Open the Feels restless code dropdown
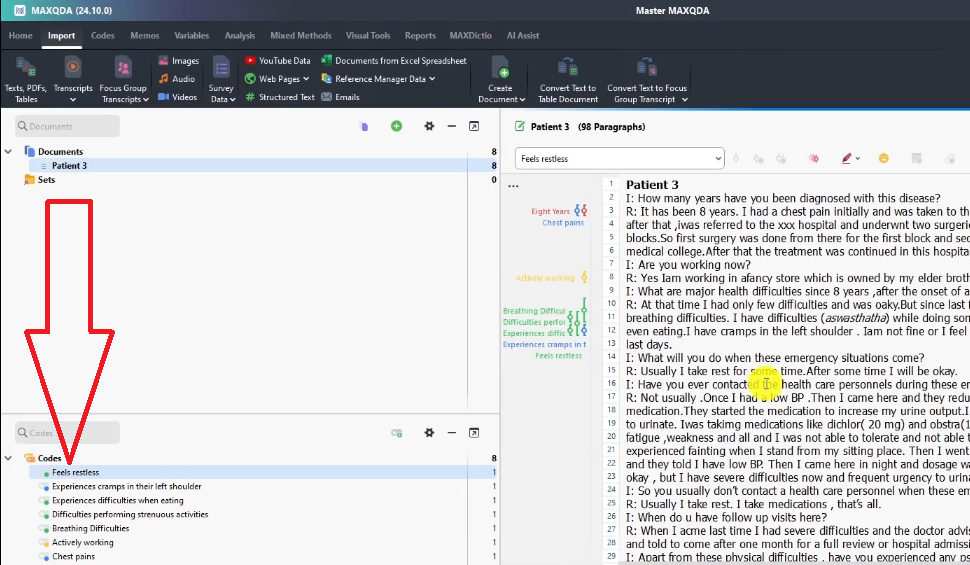The height and width of the screenshot is (565, 970). click(718, 159)
